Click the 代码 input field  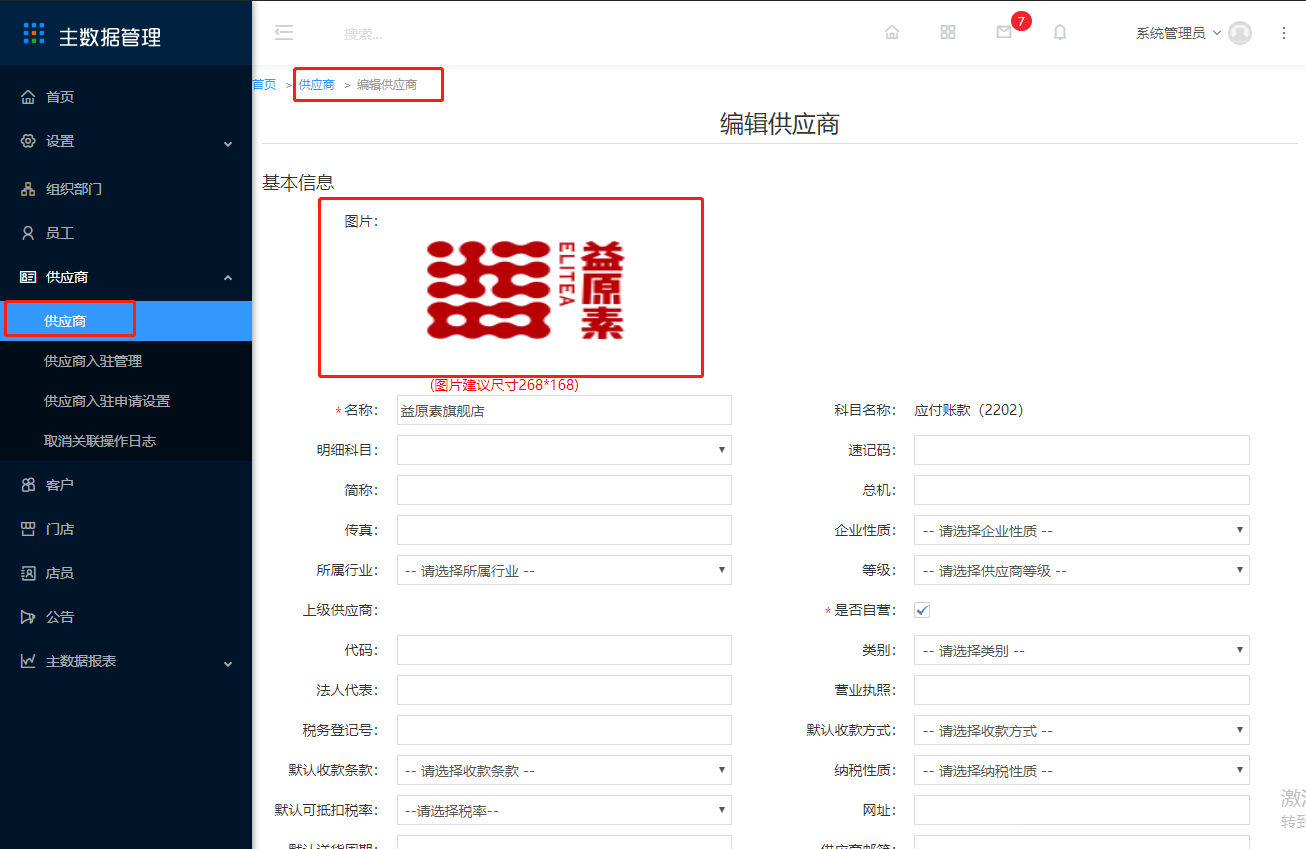click(564, 650)
